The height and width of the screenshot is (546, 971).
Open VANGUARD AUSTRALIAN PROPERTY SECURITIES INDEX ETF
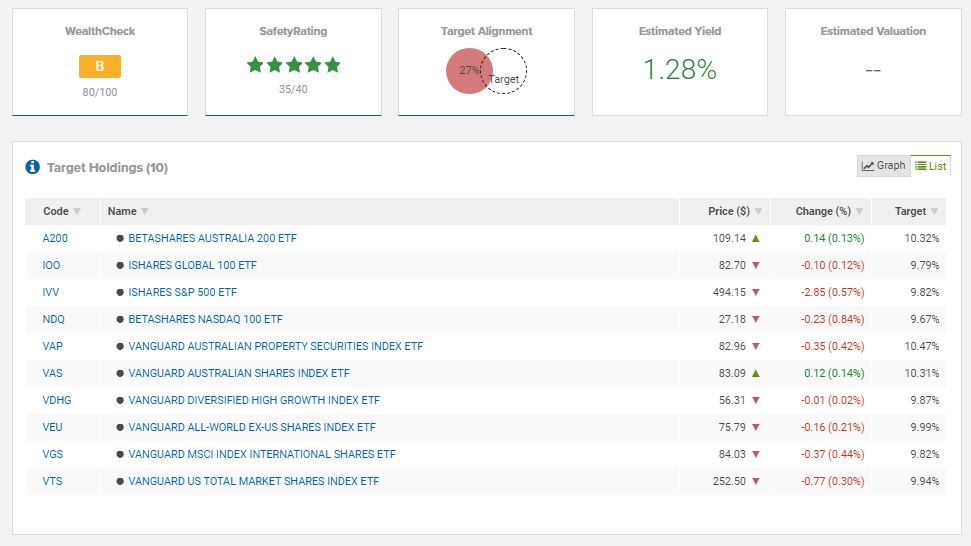(276, 346)
